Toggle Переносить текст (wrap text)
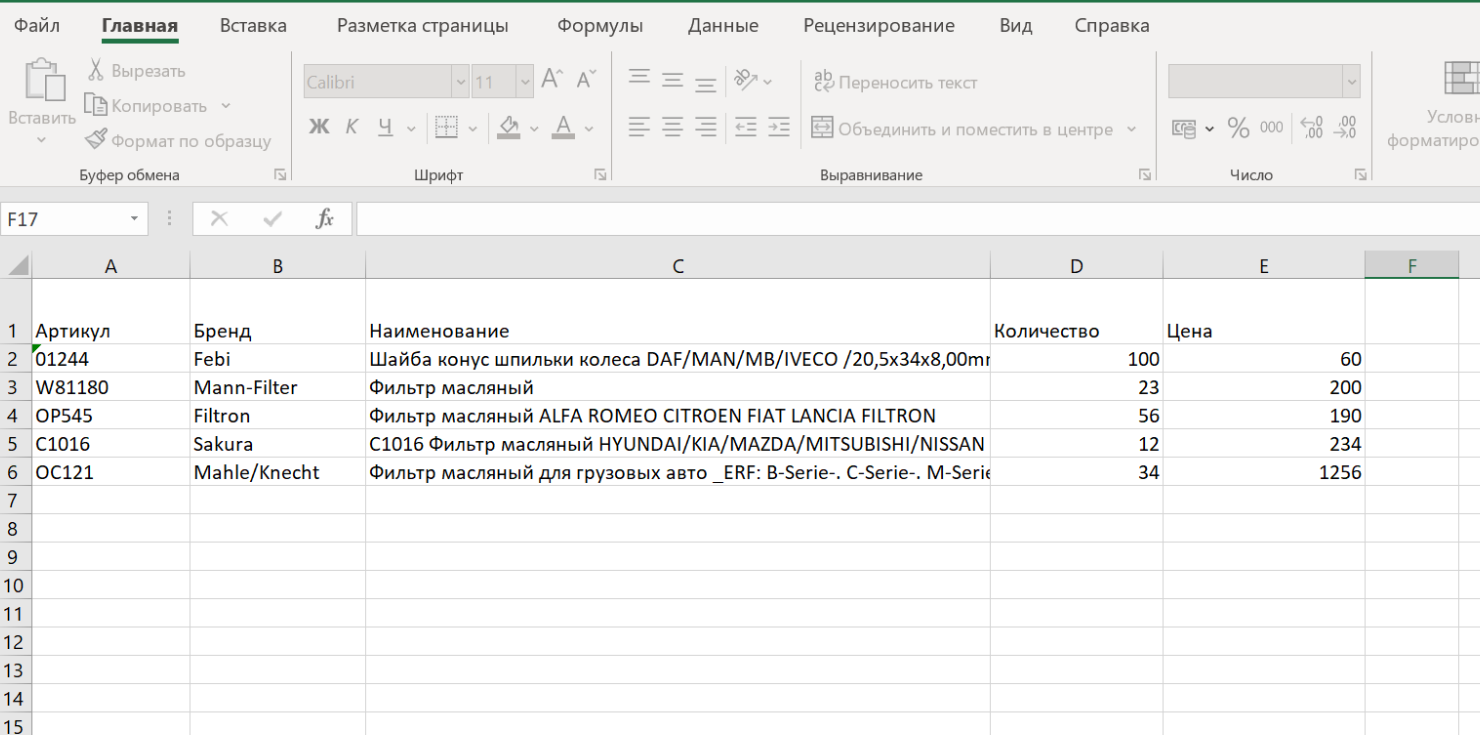The width and height of the screenshot is (1480, 735). pyautogui.click(x=895, y=82)
